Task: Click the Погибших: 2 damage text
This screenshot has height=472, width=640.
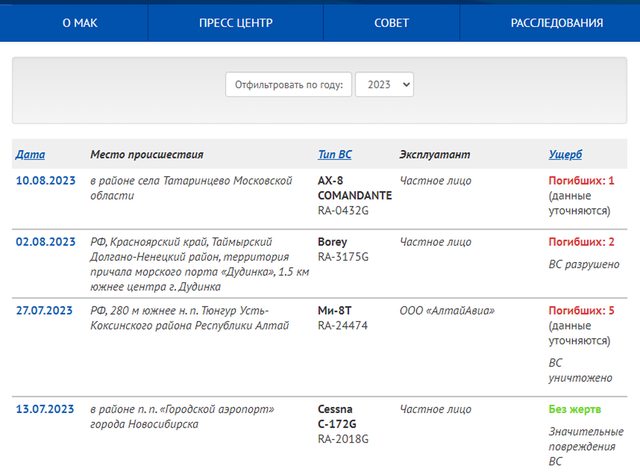Action: point(581,242)
